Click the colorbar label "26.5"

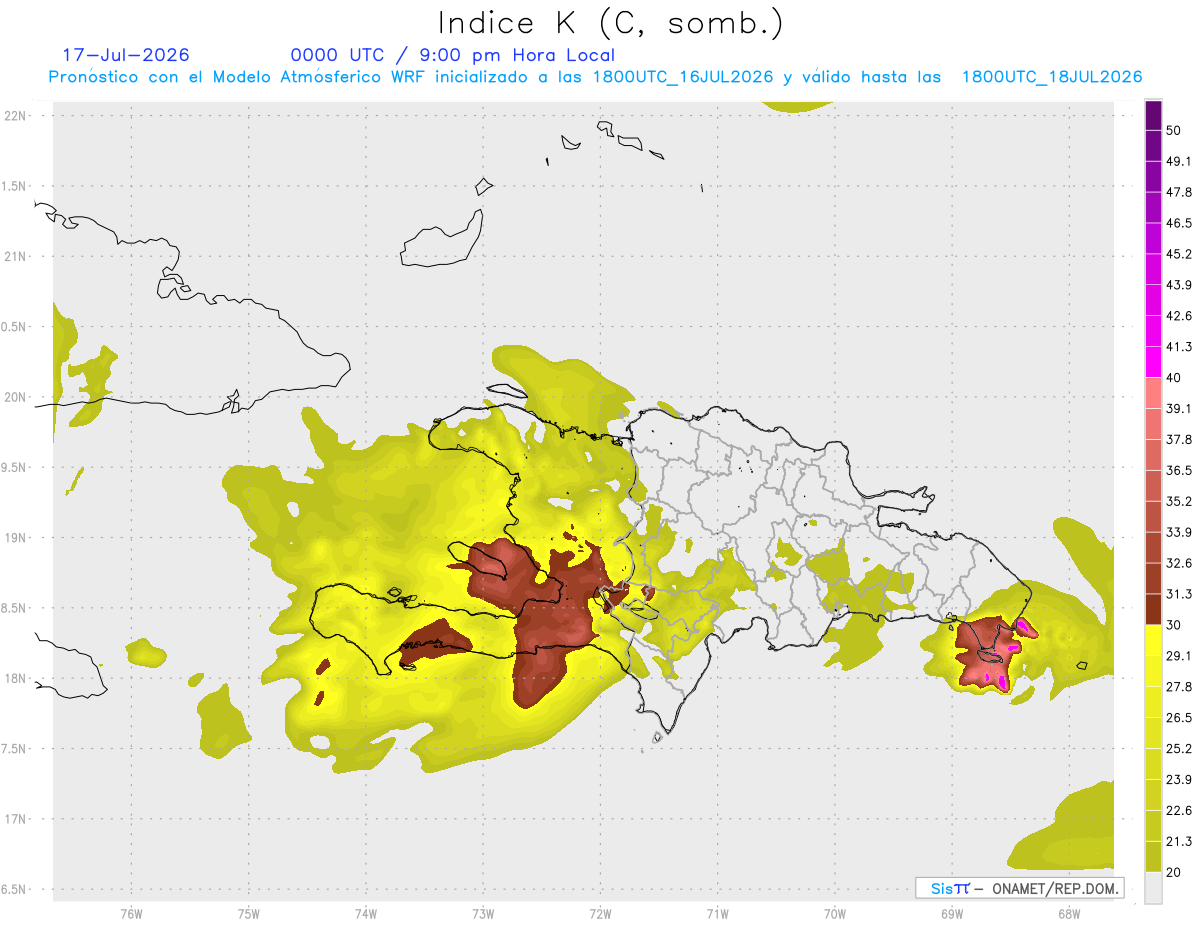[1179, 717]
